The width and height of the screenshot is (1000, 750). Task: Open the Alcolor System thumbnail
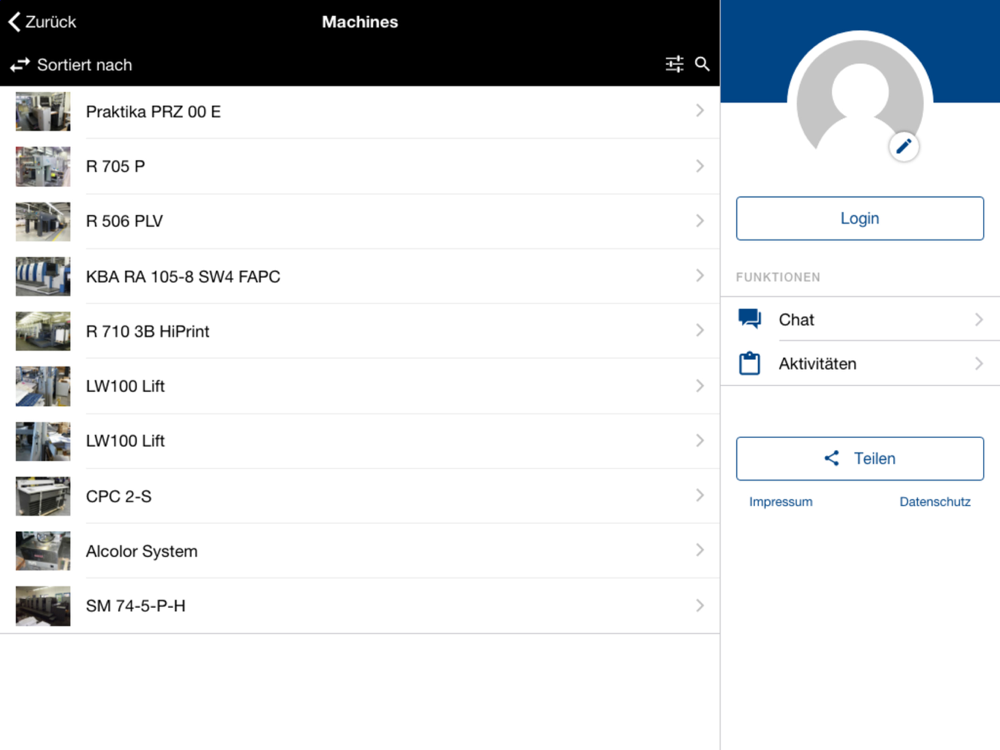(x=43, y=551)
